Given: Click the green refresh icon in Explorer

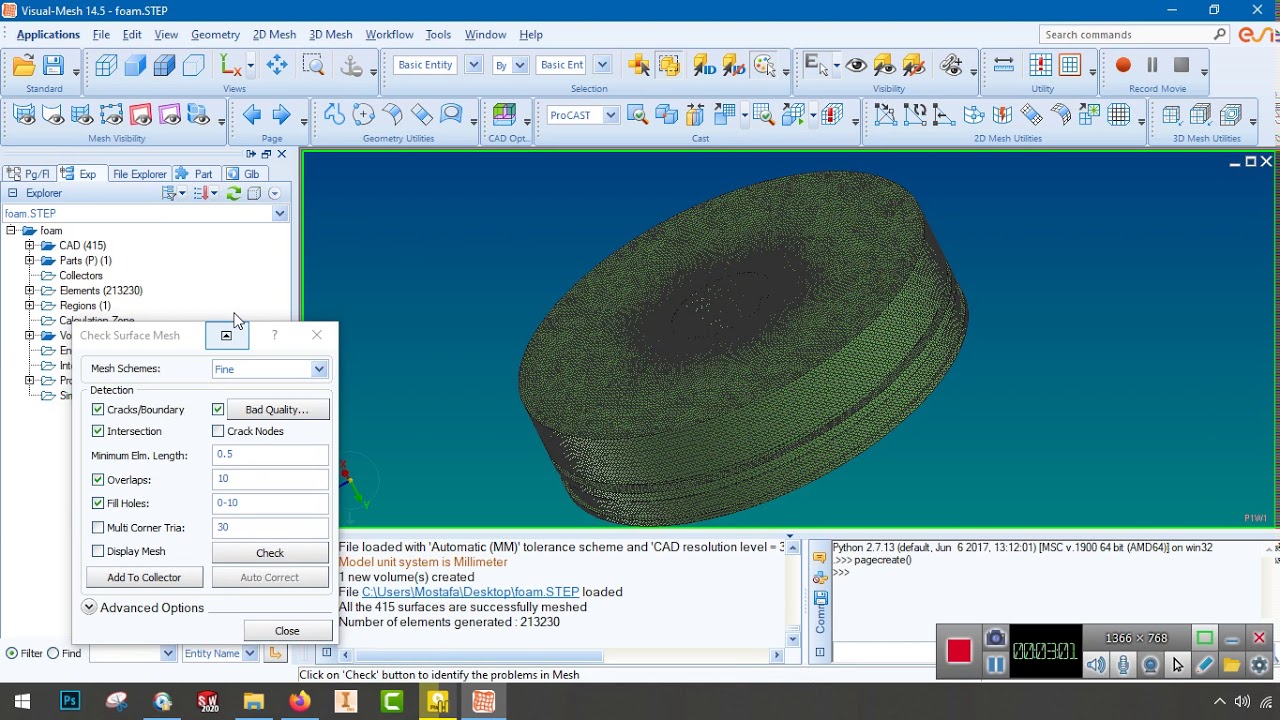Looking at the screenshot, I should coord(233,193).
